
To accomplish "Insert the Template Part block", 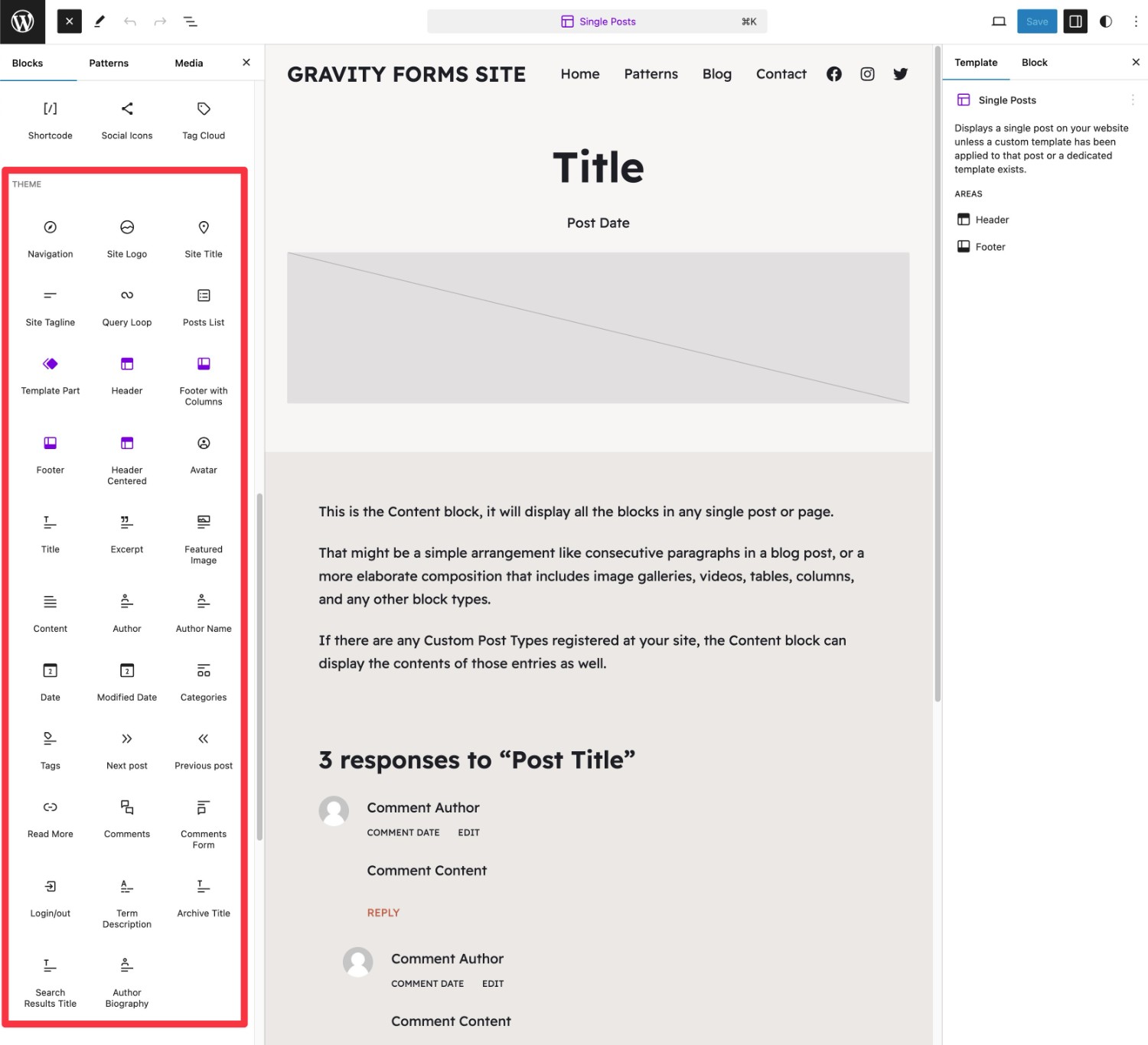I will point(51,376).
